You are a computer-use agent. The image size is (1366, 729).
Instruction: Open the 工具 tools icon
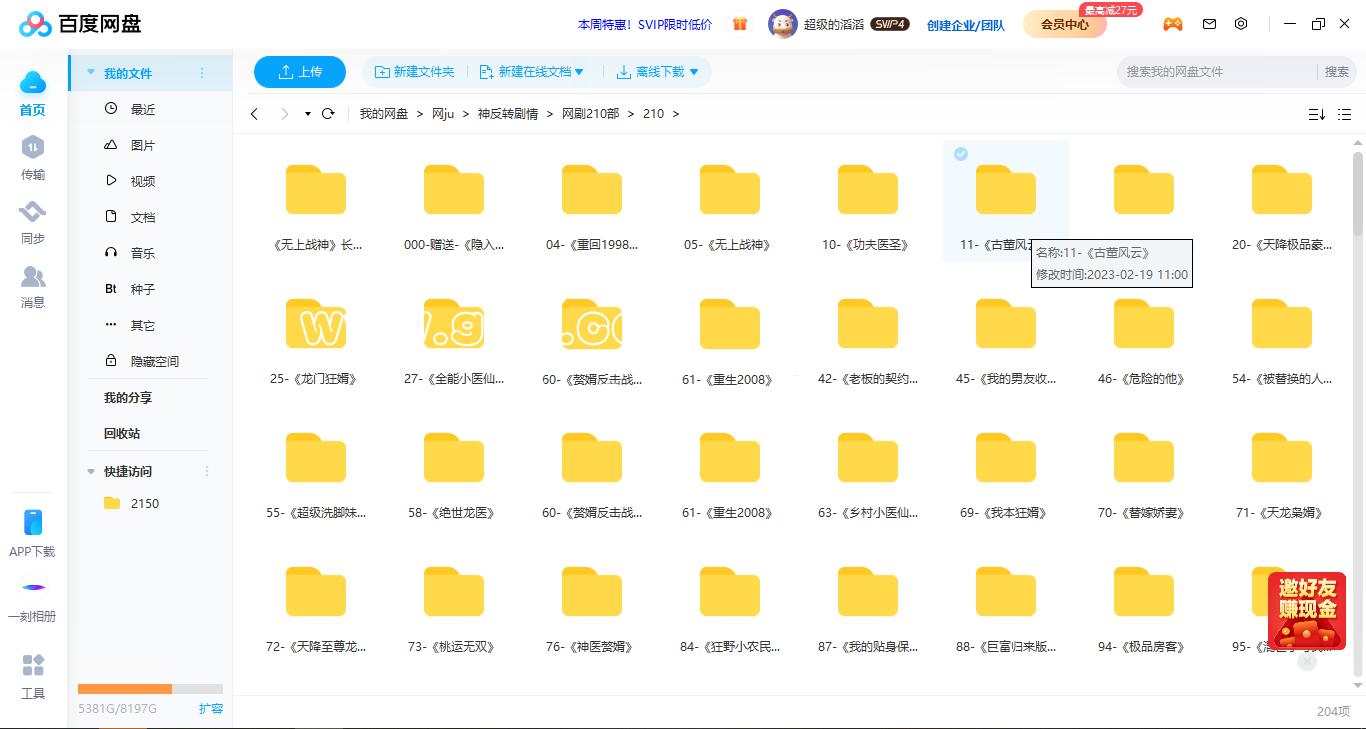click(33, 676)
